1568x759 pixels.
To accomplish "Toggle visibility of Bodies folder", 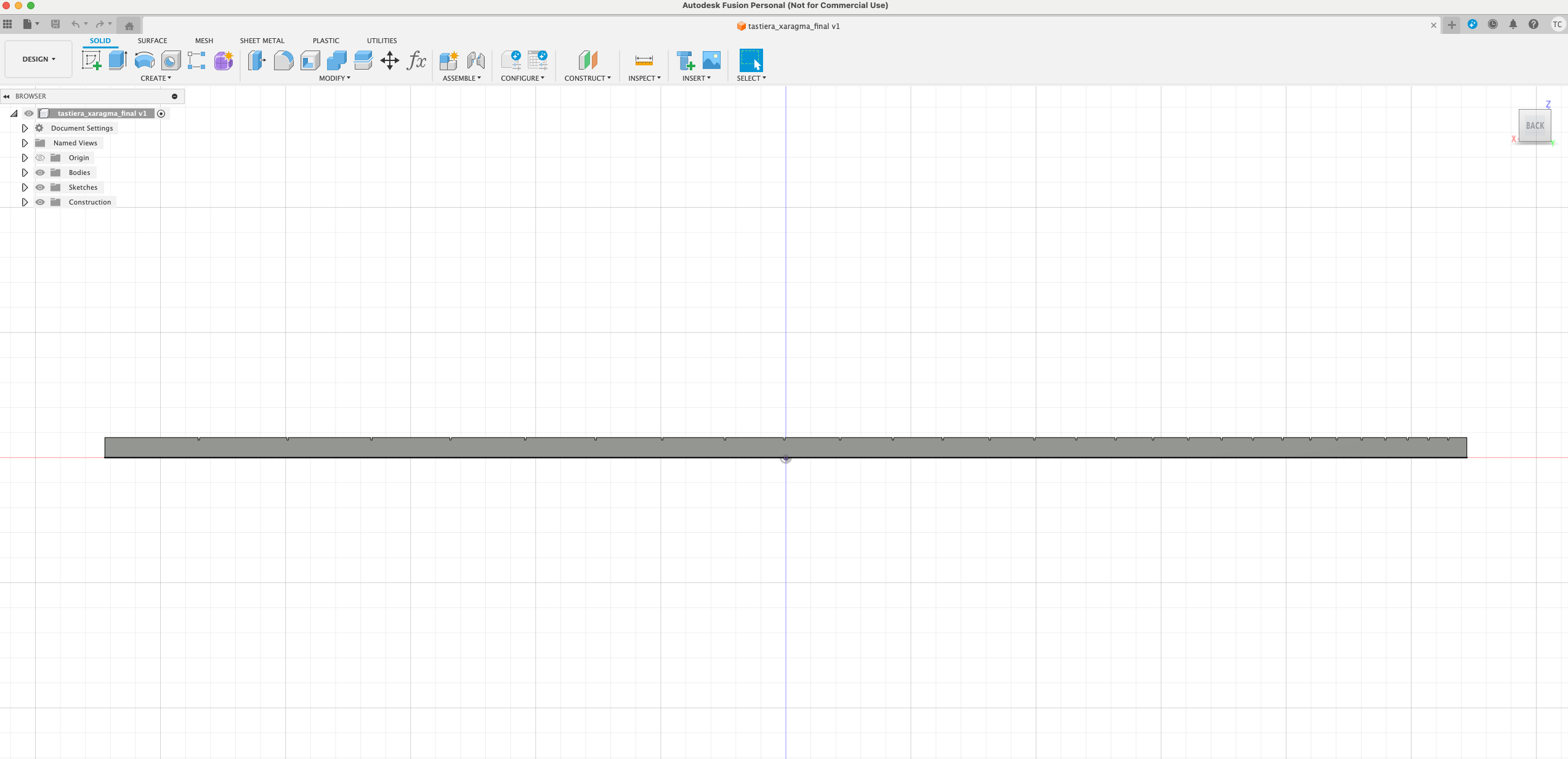I will pyautogui.click(x=40, y=172).
